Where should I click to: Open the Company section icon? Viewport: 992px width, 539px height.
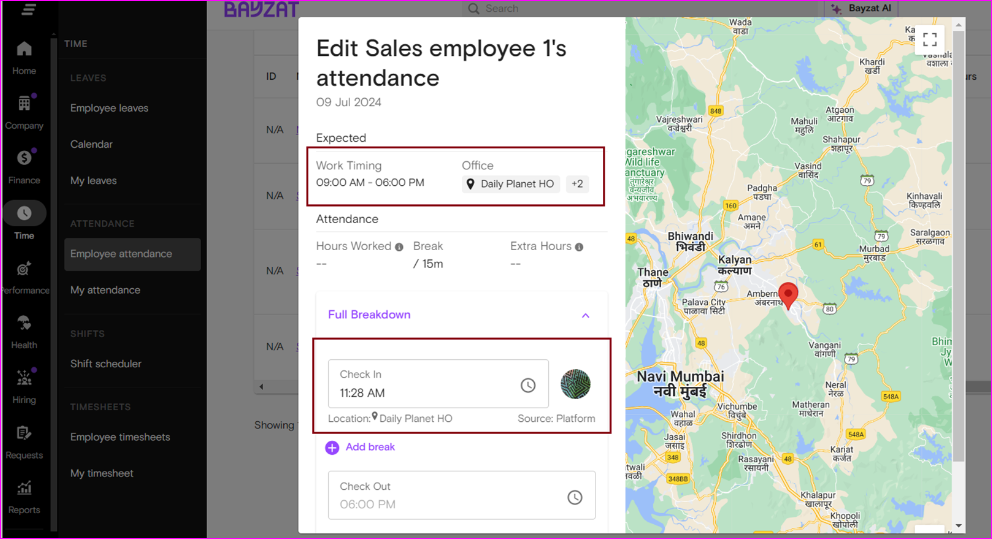coord(24,104)
